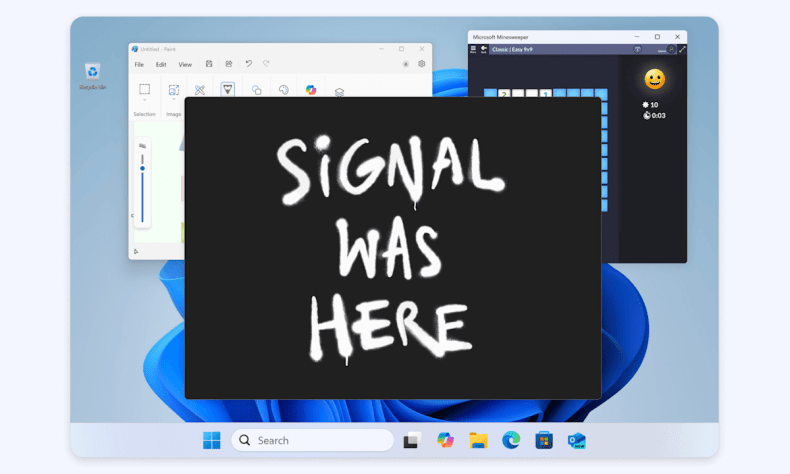Click the theme icon in Minesweeper's header
Screen dimensions: 790x474
(637, 49)
